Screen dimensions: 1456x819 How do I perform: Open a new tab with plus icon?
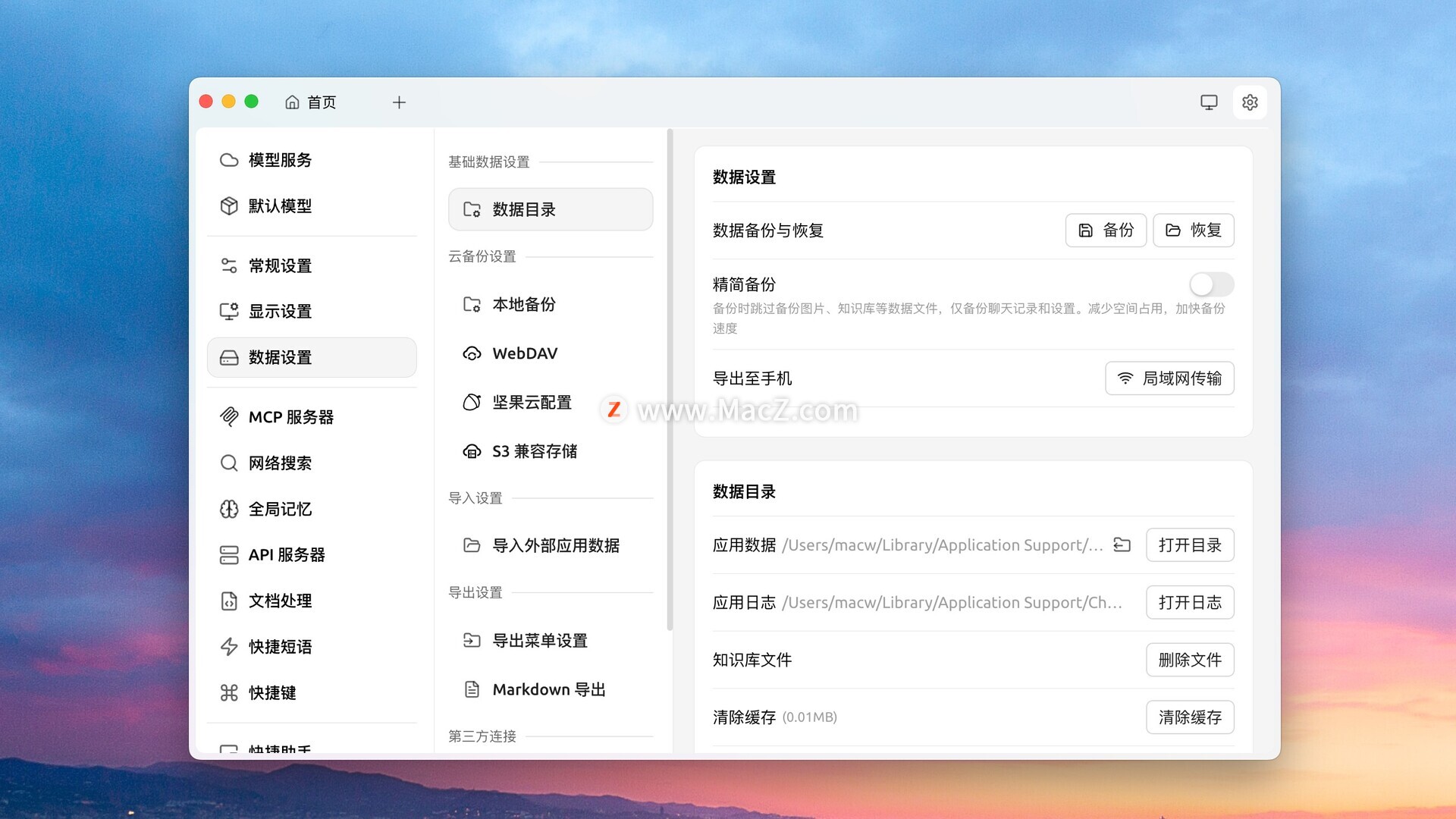pyautogui.click(x=399, y=102)
